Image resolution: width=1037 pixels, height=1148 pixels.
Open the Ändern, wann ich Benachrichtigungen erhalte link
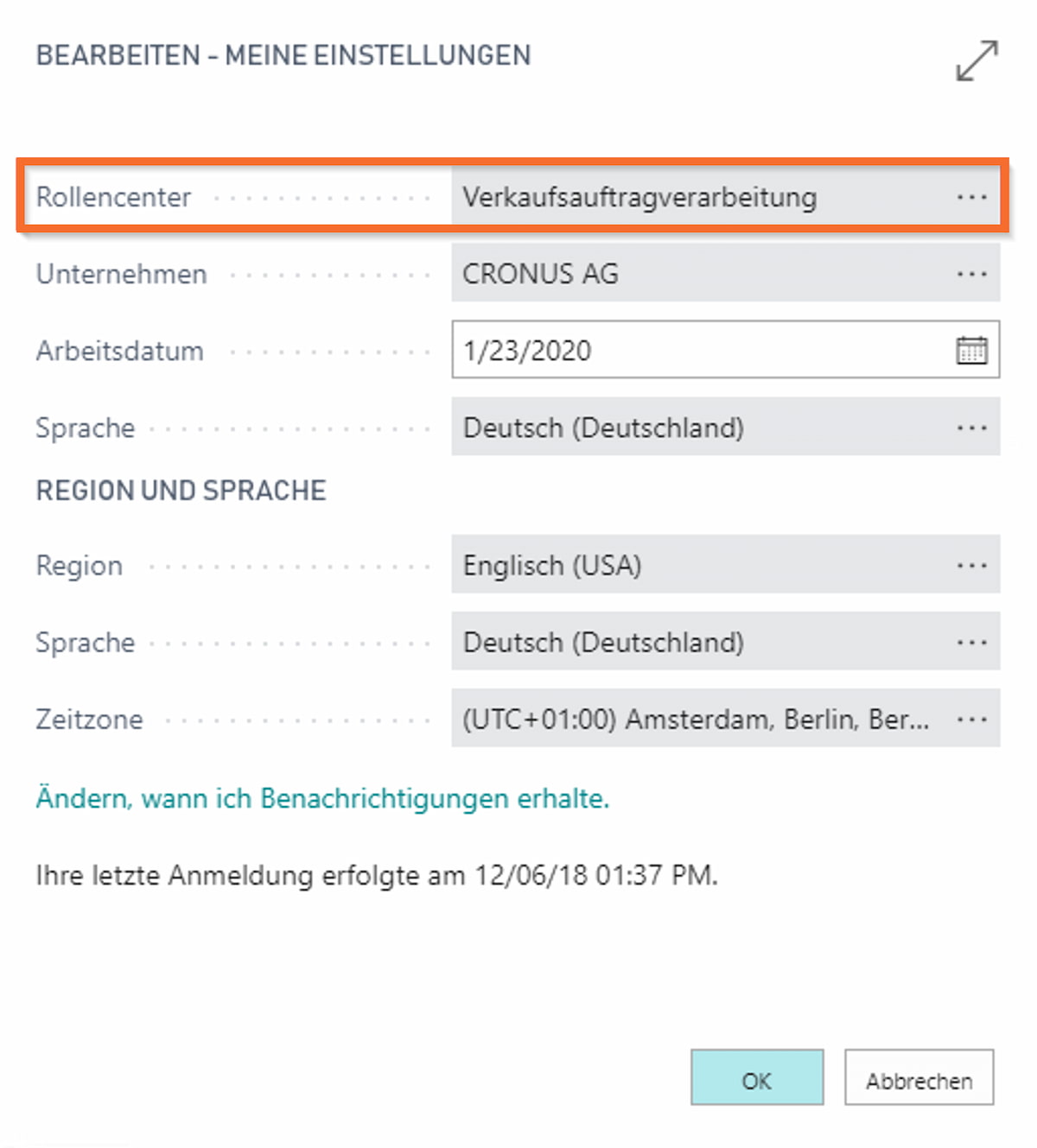pos(322,798)
